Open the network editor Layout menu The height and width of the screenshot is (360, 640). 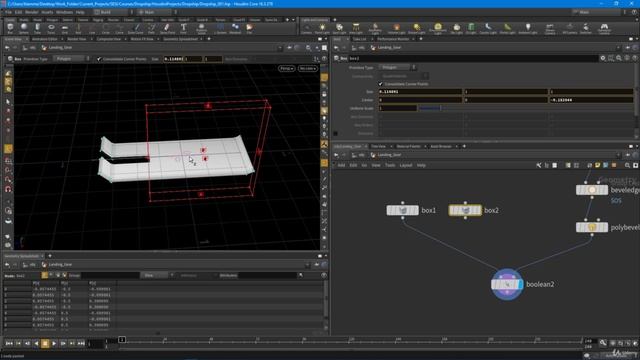pyautogui.click(x=406, y=165)
